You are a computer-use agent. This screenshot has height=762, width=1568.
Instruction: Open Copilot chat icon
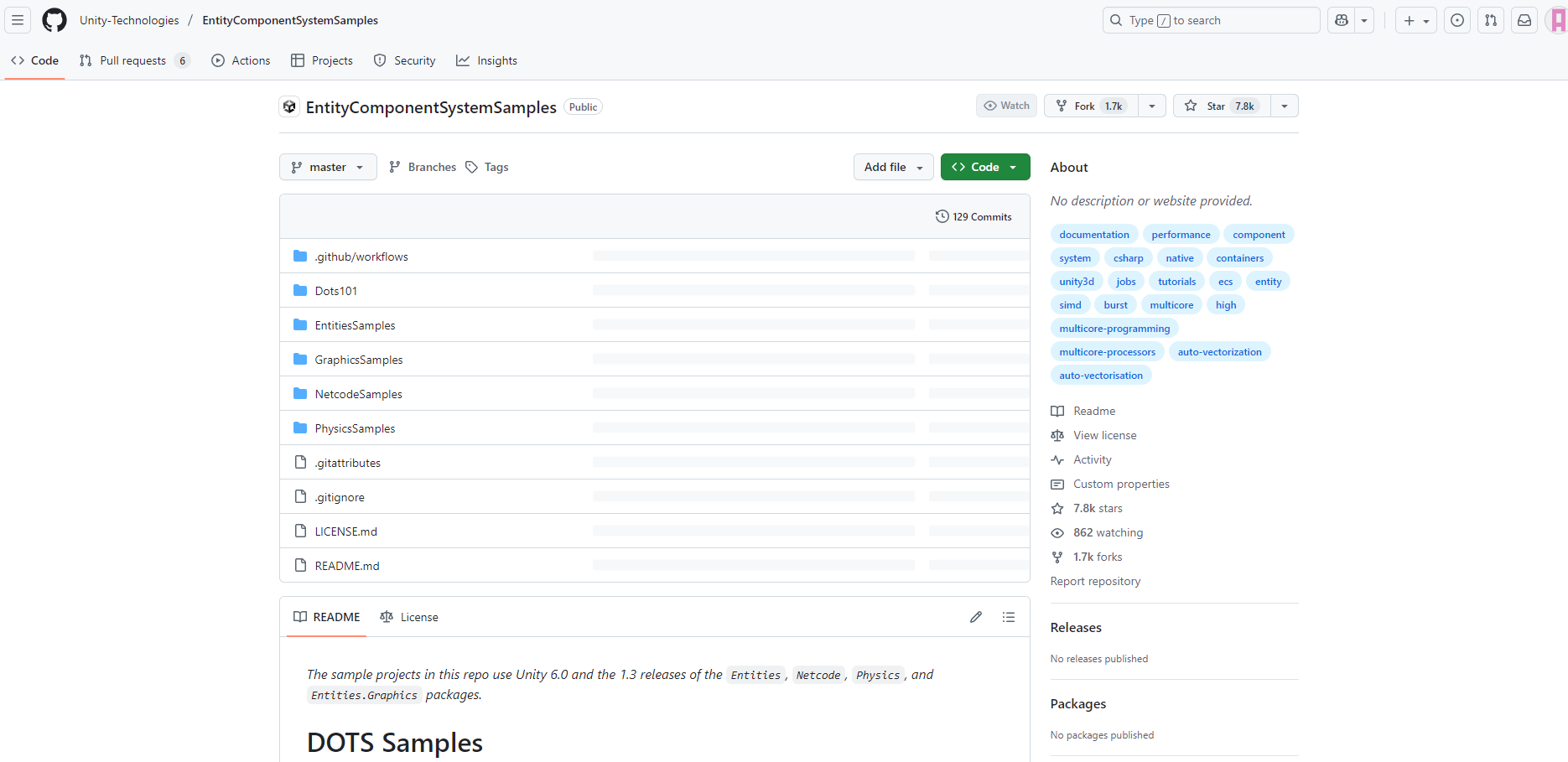click(1342, 20)
